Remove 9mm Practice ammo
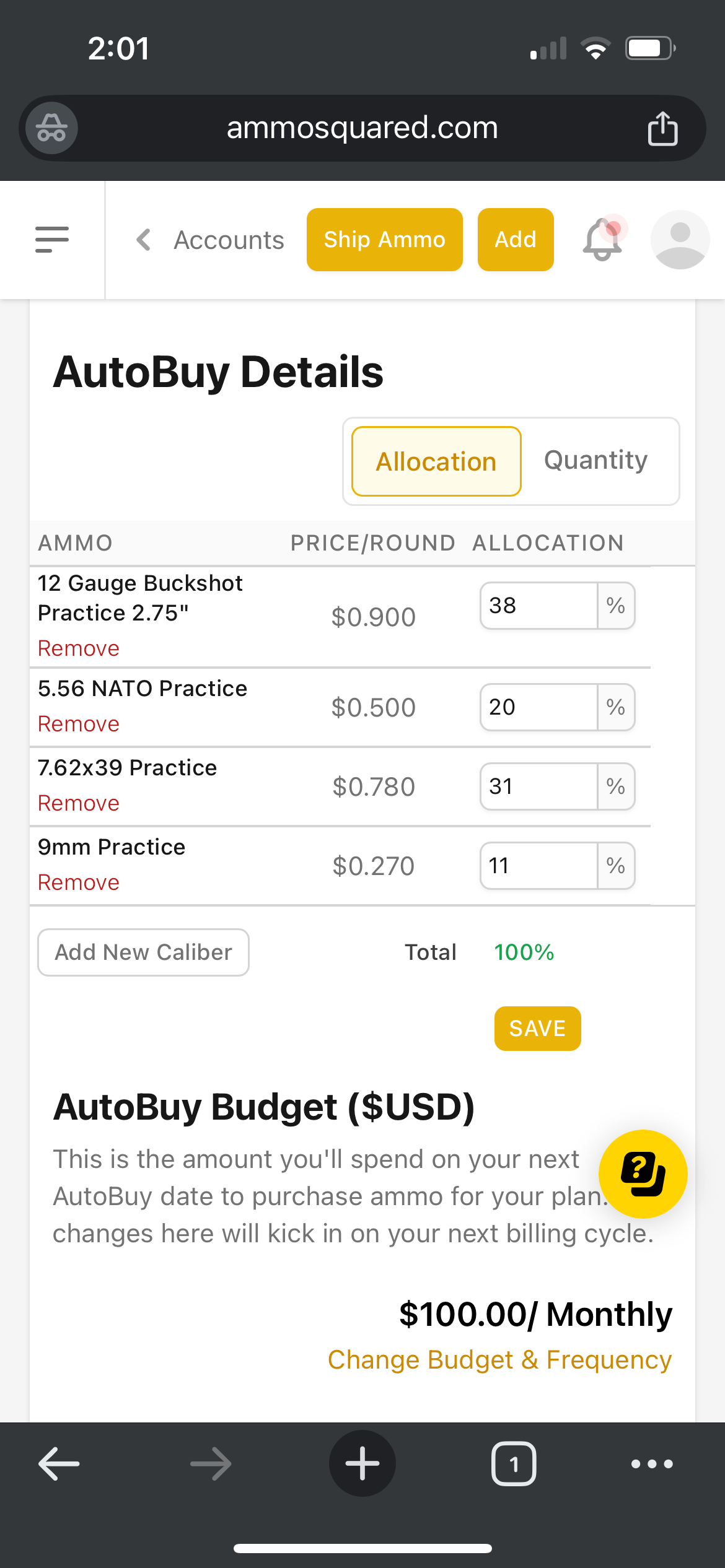The height and width of the screenshot is (1568, 725). point(79,882)
